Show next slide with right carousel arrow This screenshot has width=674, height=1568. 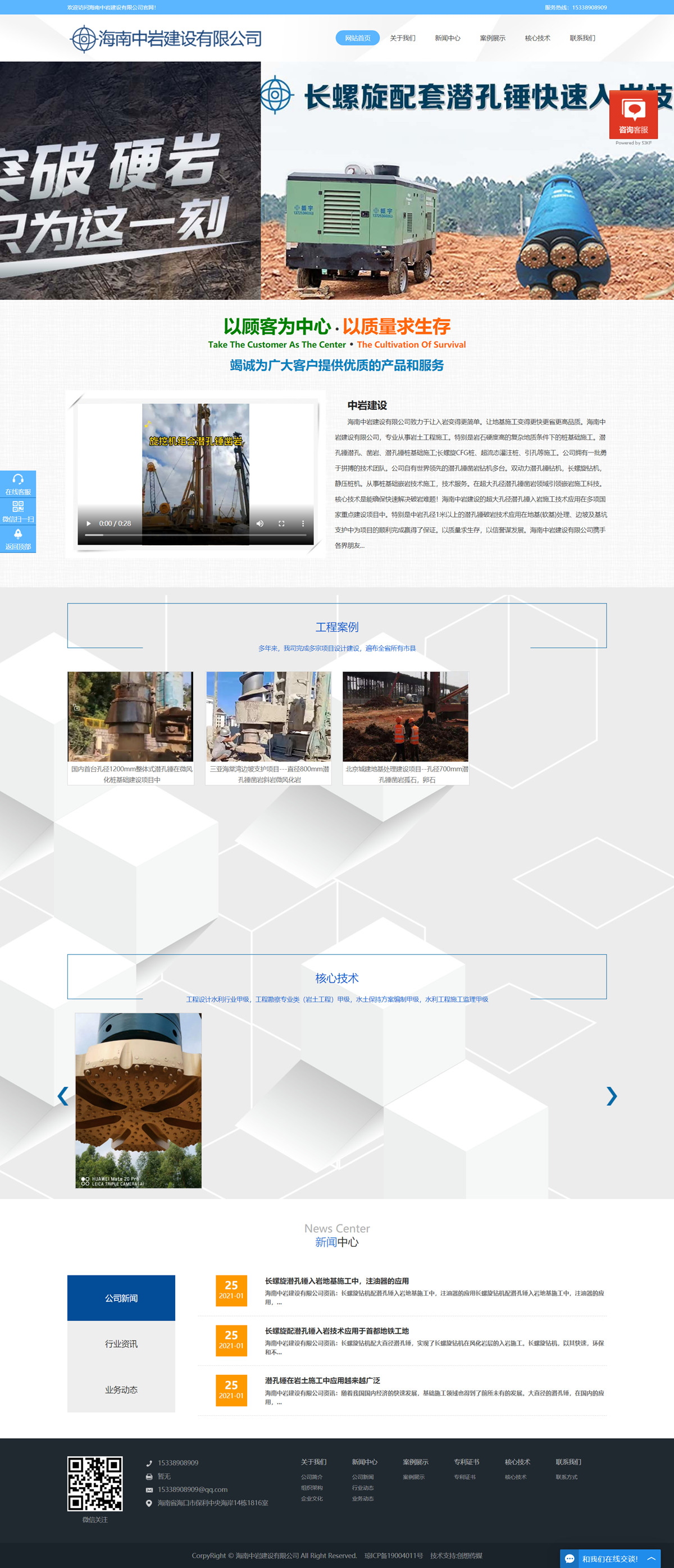tap(611, 1096)
